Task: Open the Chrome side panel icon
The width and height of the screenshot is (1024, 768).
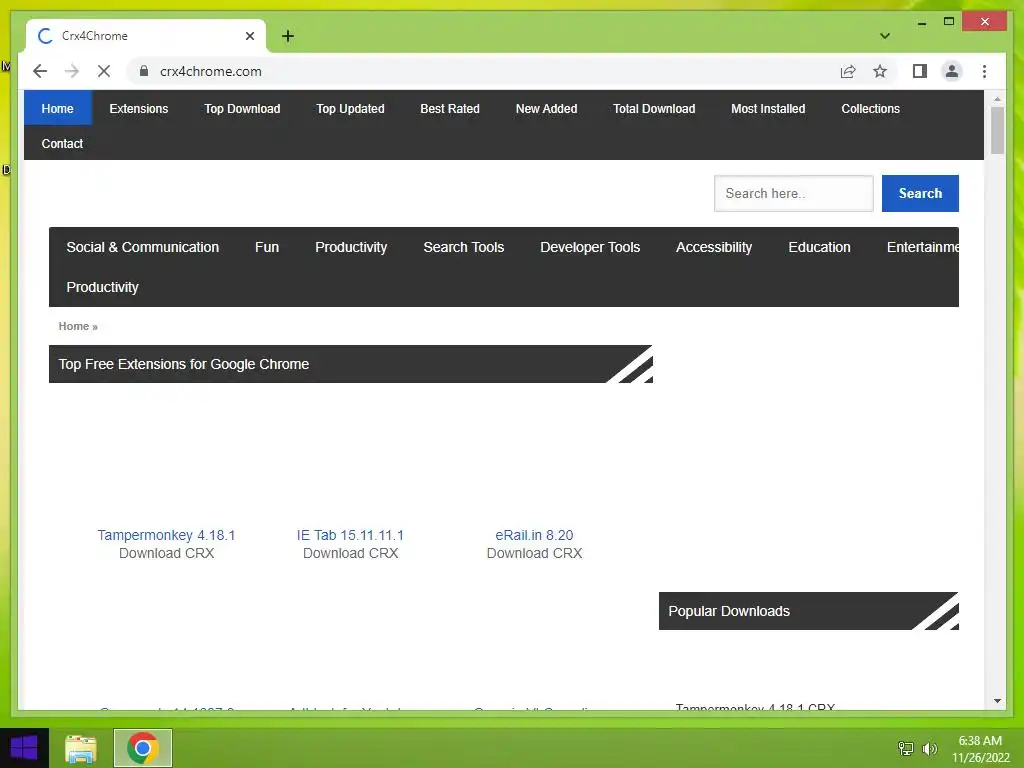Action: (920, 71)
